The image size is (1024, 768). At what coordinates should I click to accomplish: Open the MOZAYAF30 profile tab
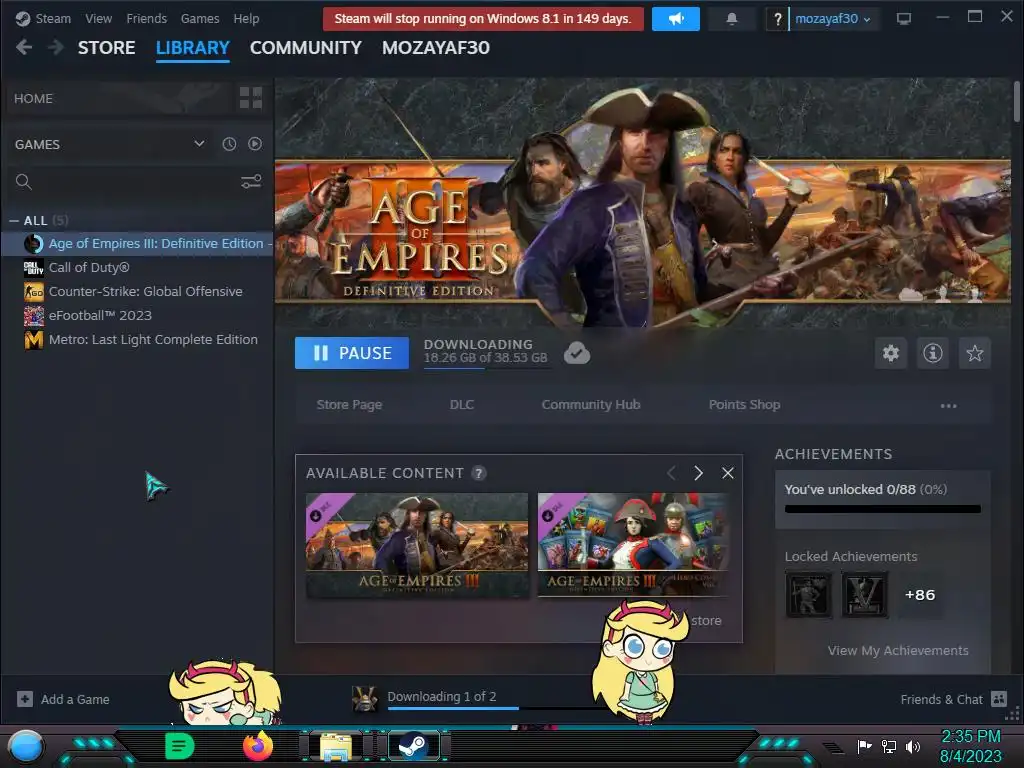pos(436,48)
